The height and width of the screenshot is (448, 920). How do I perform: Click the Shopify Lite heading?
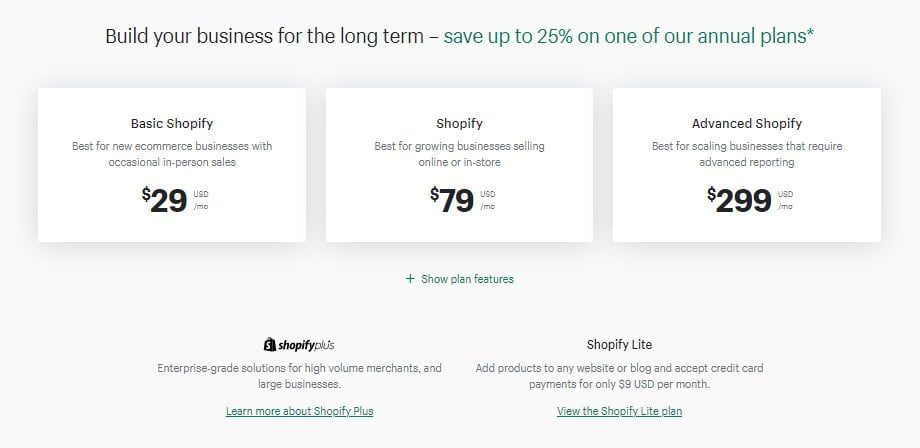point(619,344)
